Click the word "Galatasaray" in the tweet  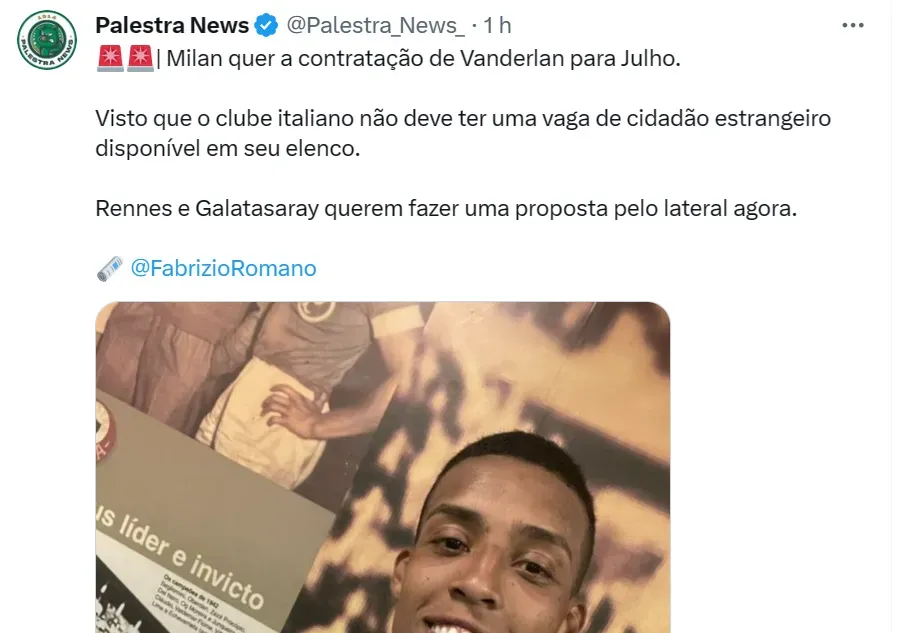point(257,209)
